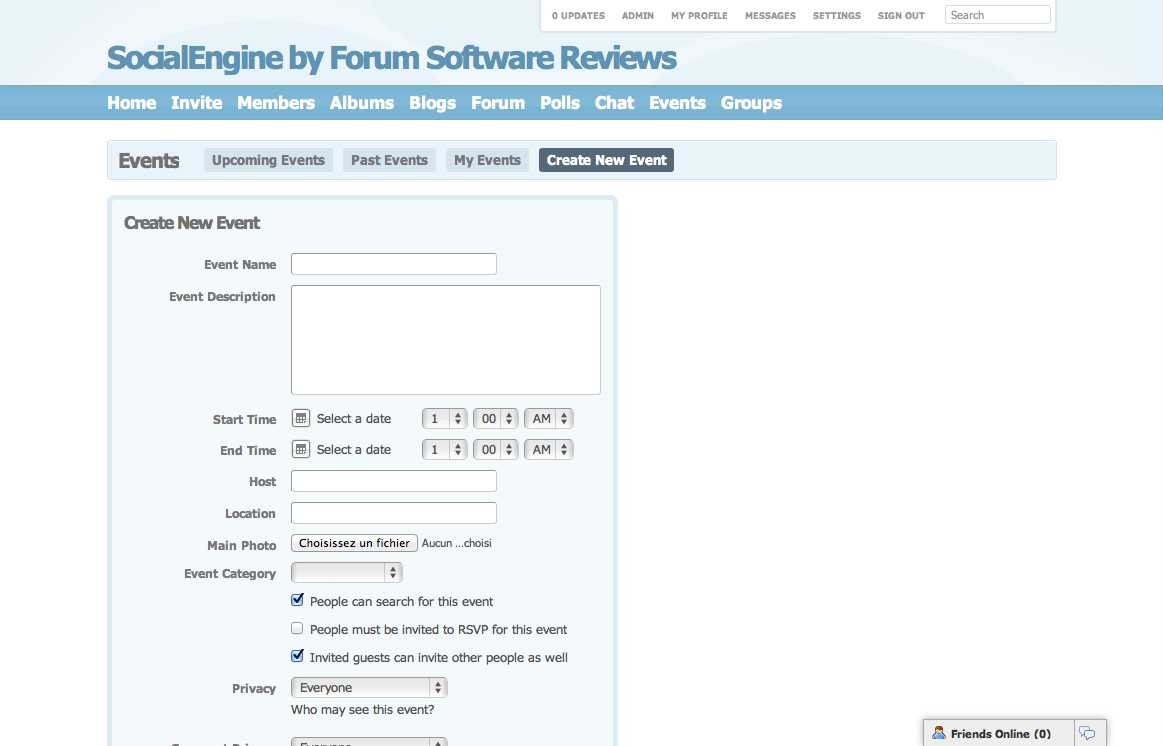Open the Start Time hour dropdown

(444, 419)
